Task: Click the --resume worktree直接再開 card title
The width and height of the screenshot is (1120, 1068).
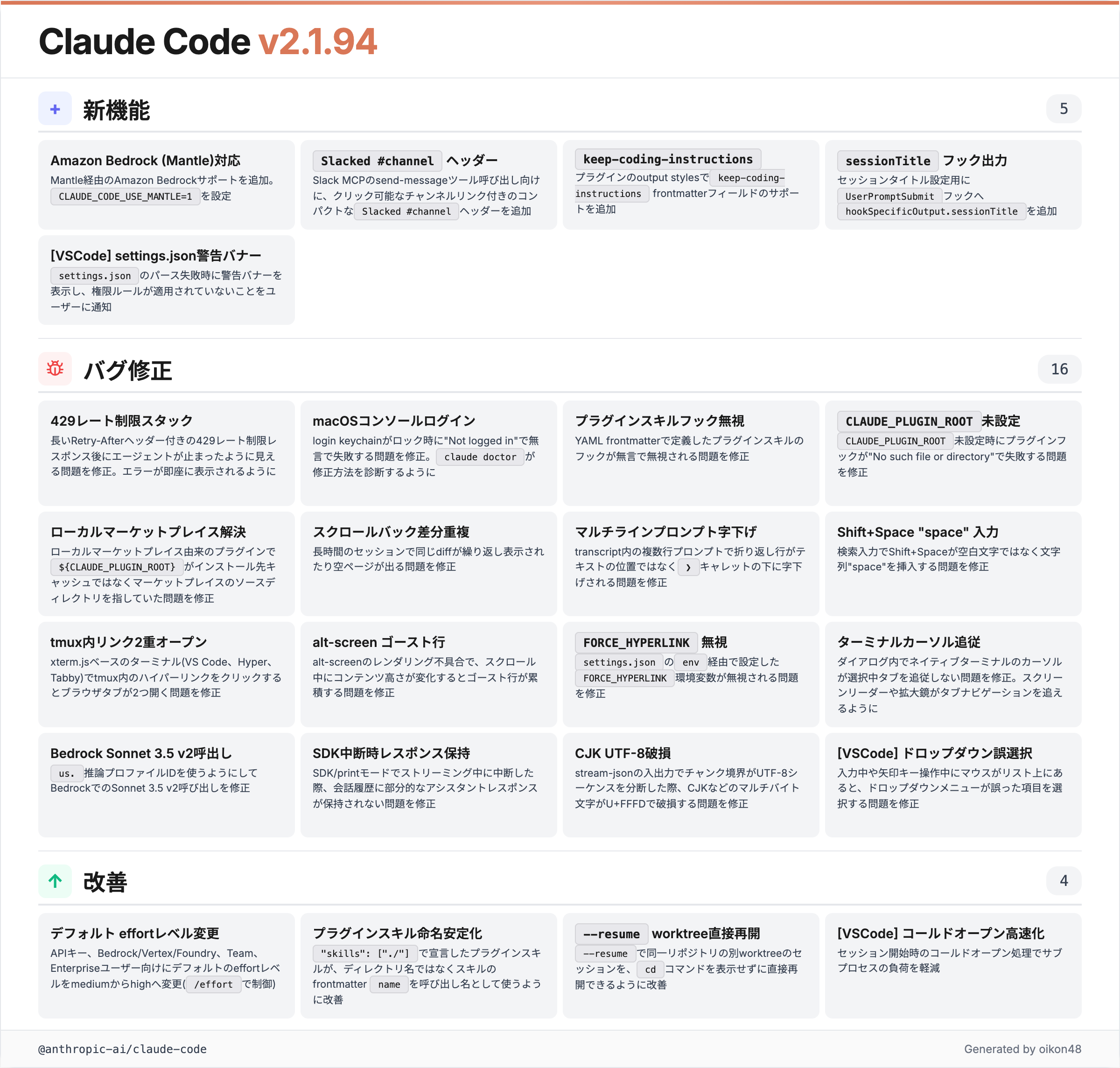Action: click(x=667, y=934)
